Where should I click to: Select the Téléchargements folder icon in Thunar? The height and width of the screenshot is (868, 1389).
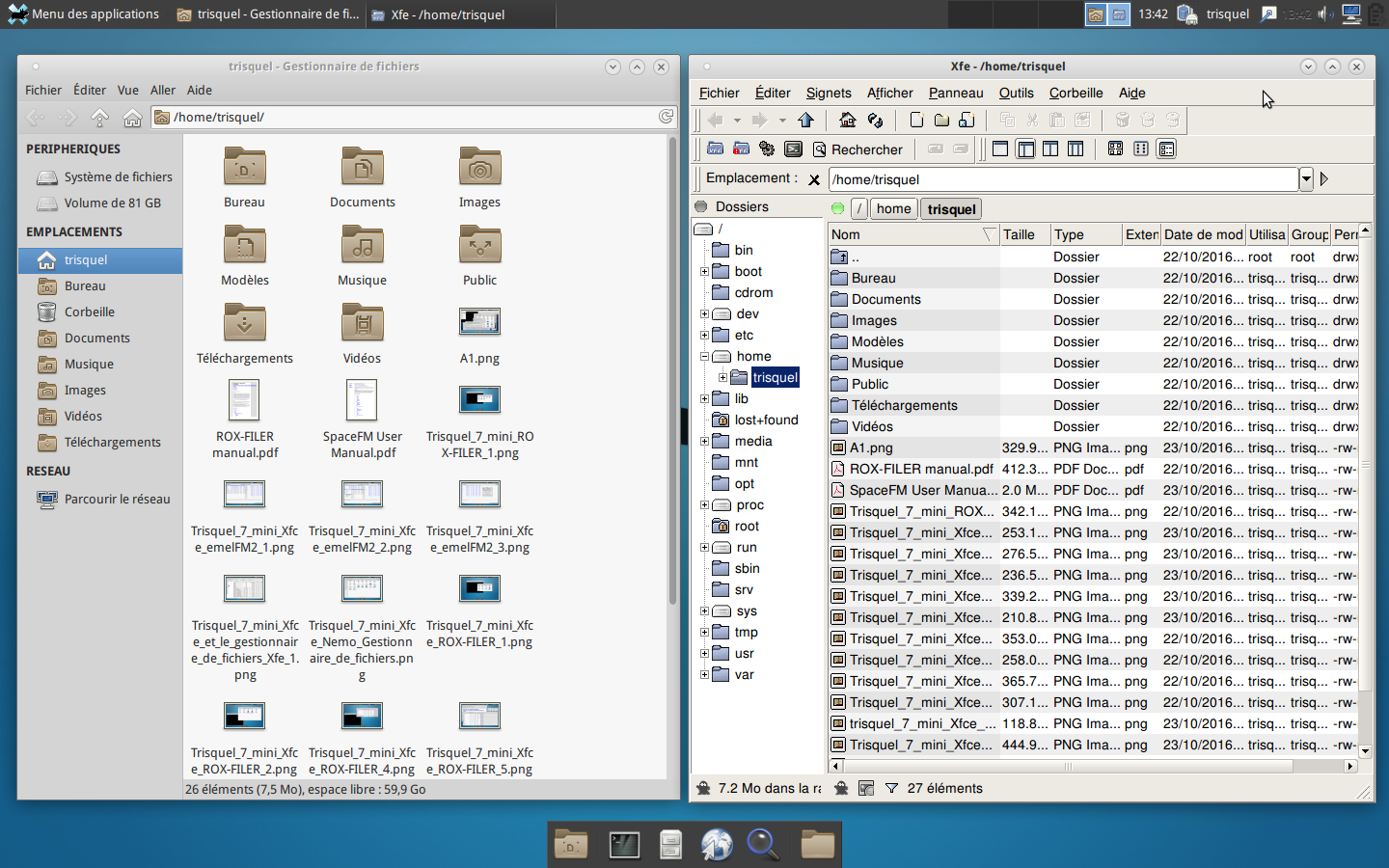click(245, 323)
